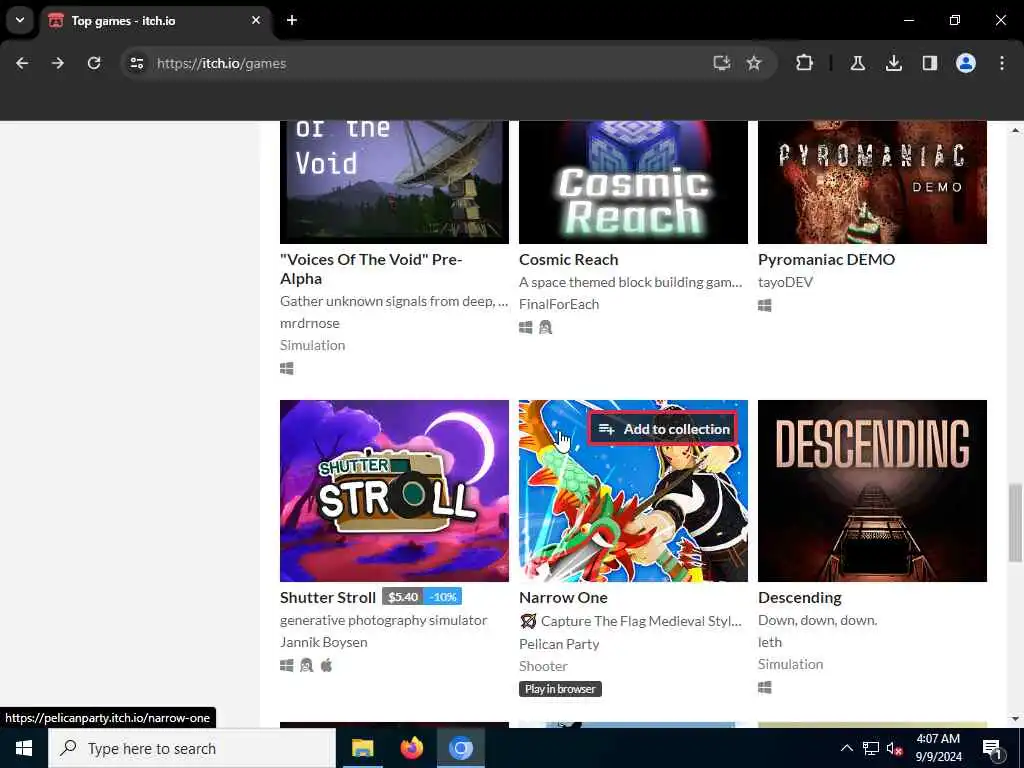Viewport: 1024px width, 768px height.
Task: Go forward to the next page
Action: tap(58, 63)
